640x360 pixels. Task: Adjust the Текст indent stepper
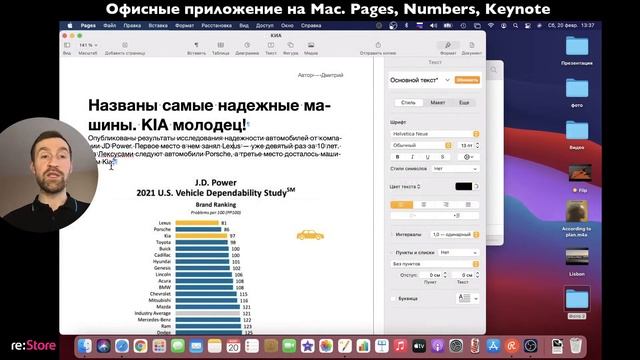coord(478,275)
